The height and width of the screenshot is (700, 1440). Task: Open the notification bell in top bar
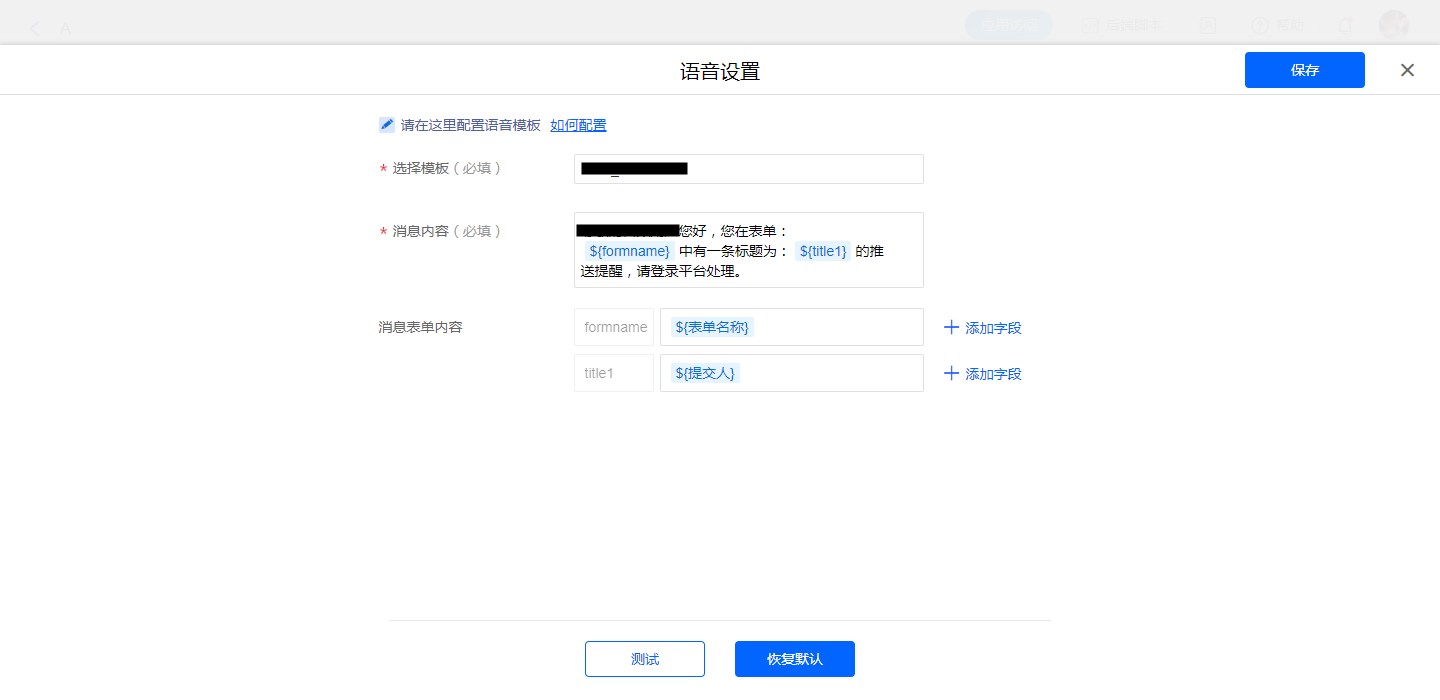point(1345,26)
